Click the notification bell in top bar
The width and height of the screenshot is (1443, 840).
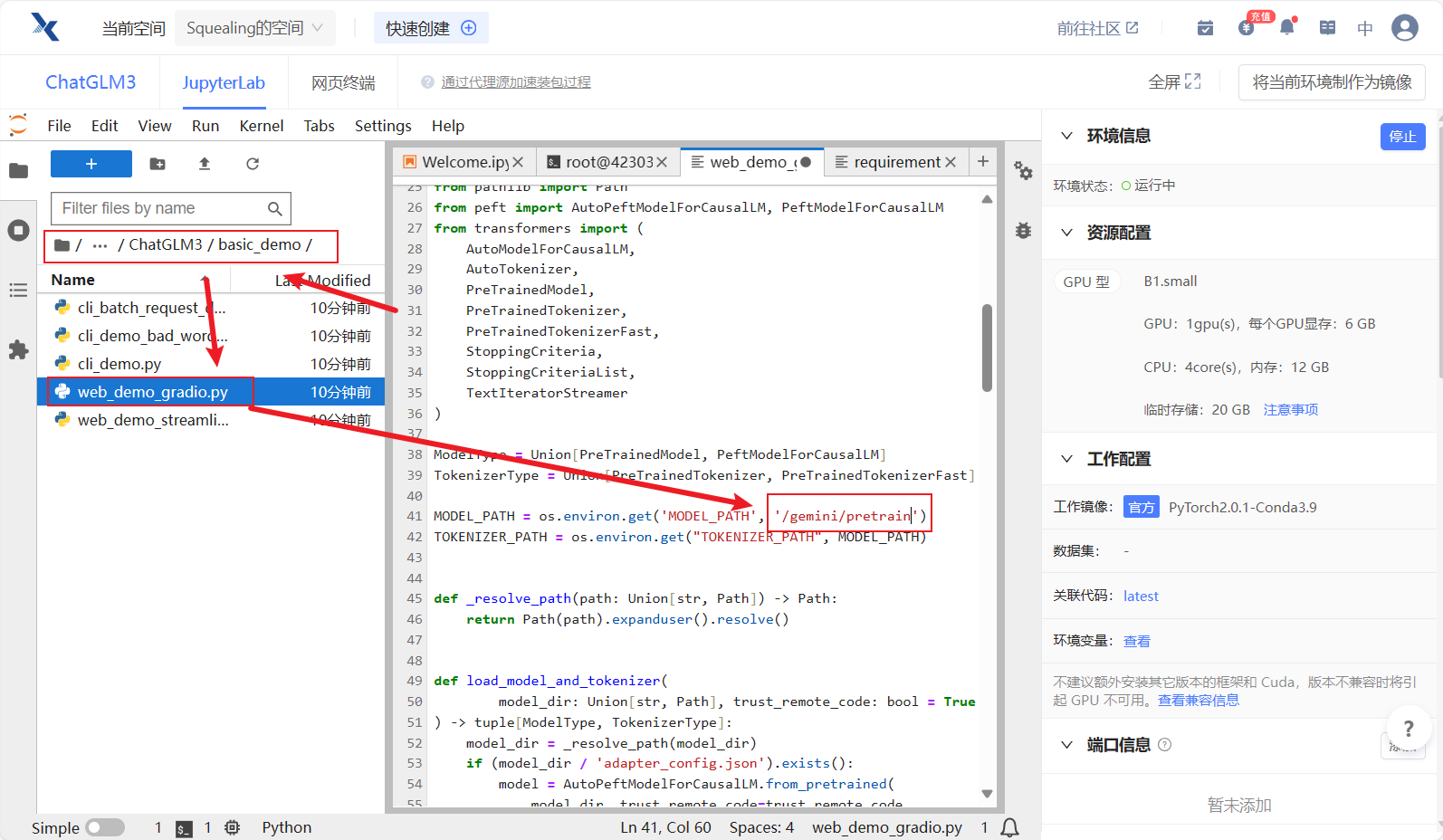coord(1286,28)
